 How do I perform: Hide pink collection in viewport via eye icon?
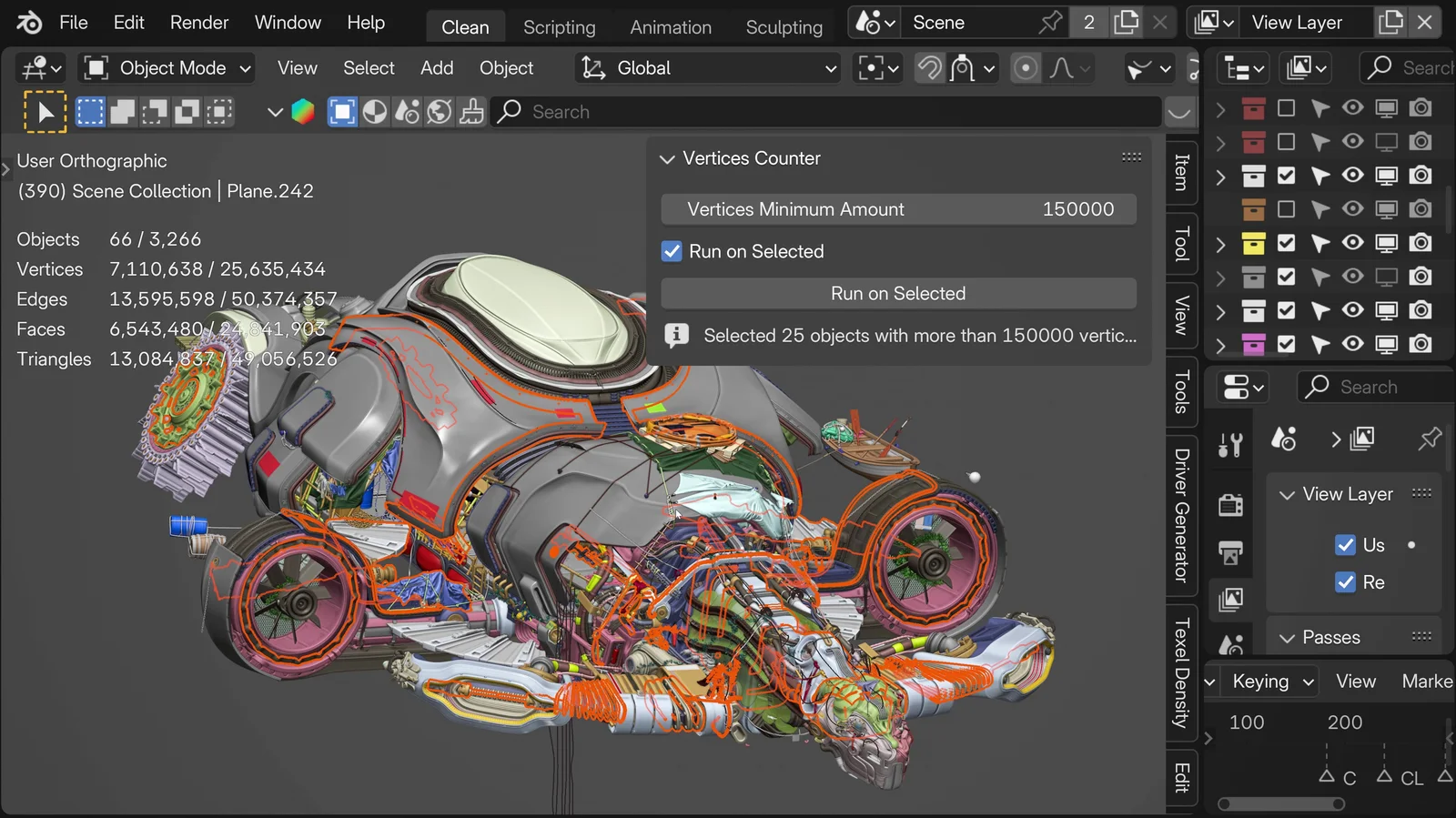click(1353, 344)
